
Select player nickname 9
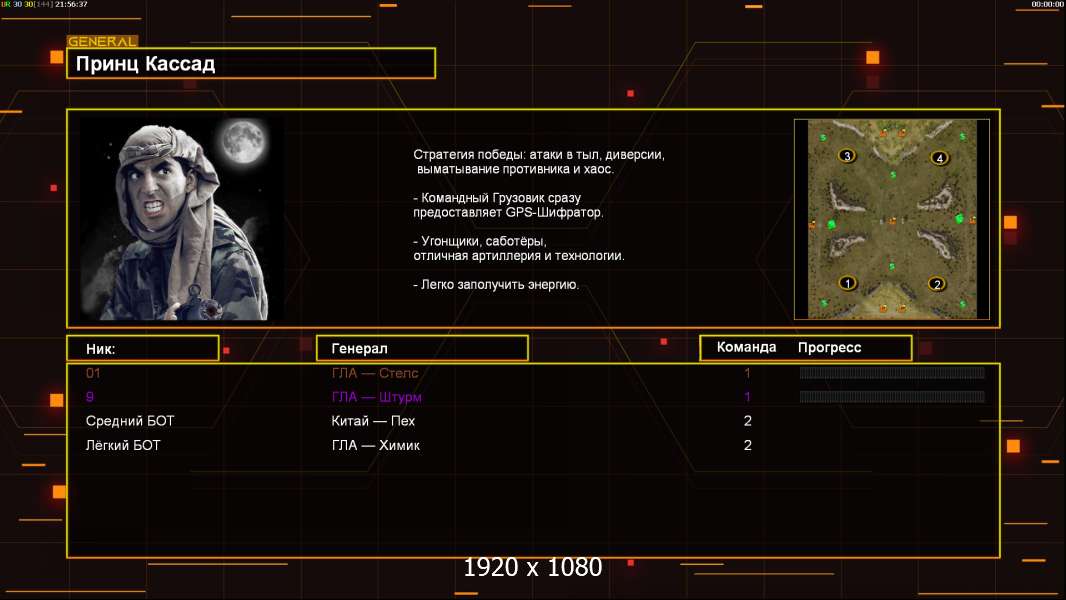pyautogui.click(x=90, y=397)
